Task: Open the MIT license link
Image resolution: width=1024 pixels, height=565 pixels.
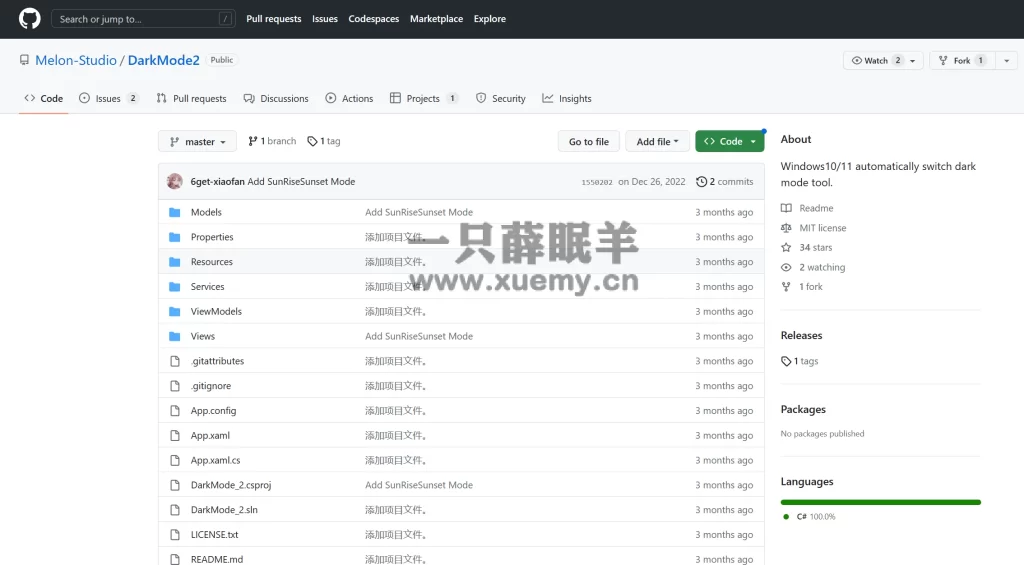Action: click(x=814, y=228)
